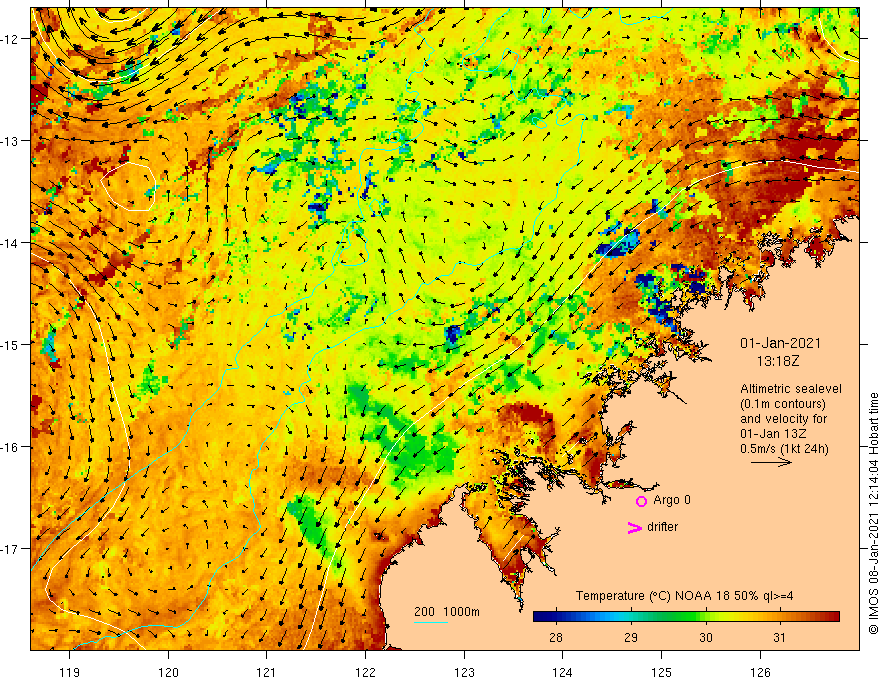Click the latitude -12 axis label
880x680 pixels.
click(10, 39)
